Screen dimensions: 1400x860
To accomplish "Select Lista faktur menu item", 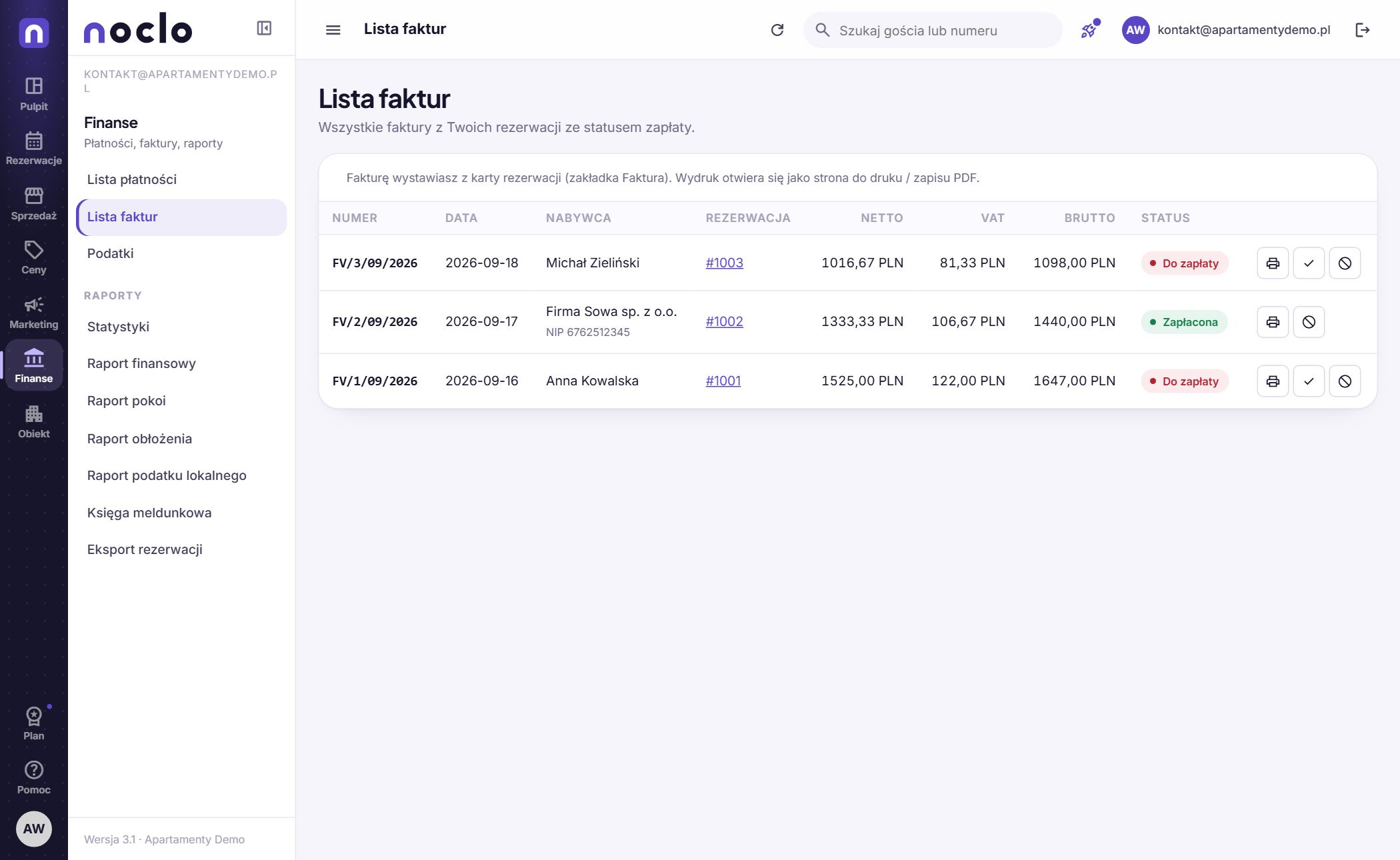I will (181, 217).
